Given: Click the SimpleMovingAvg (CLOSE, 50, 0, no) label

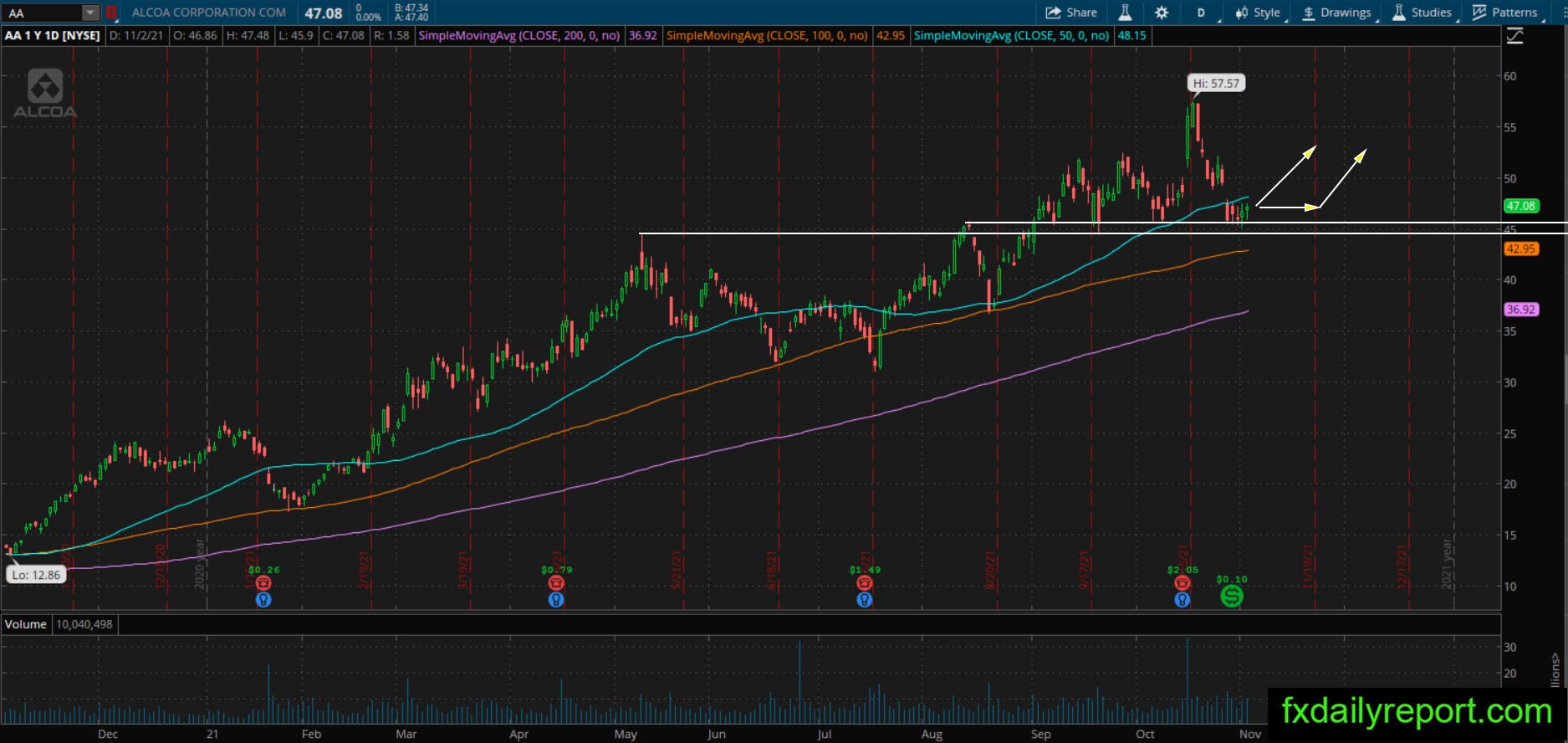Looking at the screenshot, I should [x=1012, y=36].
